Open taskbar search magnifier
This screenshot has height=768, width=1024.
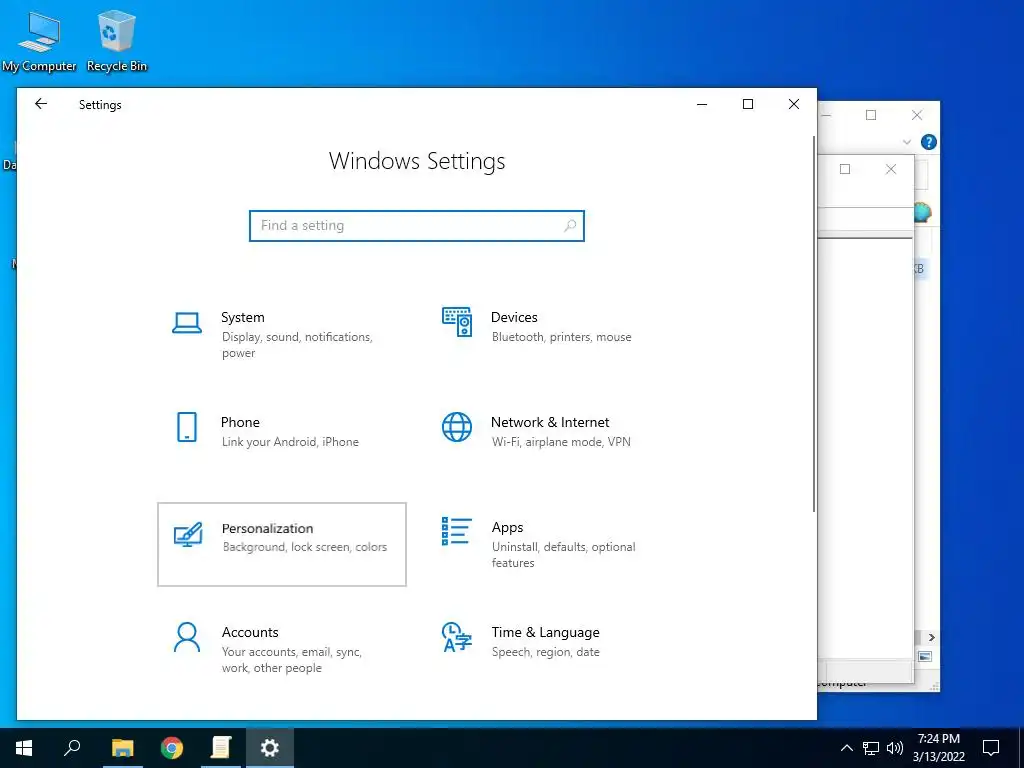(x=72, y=748)
